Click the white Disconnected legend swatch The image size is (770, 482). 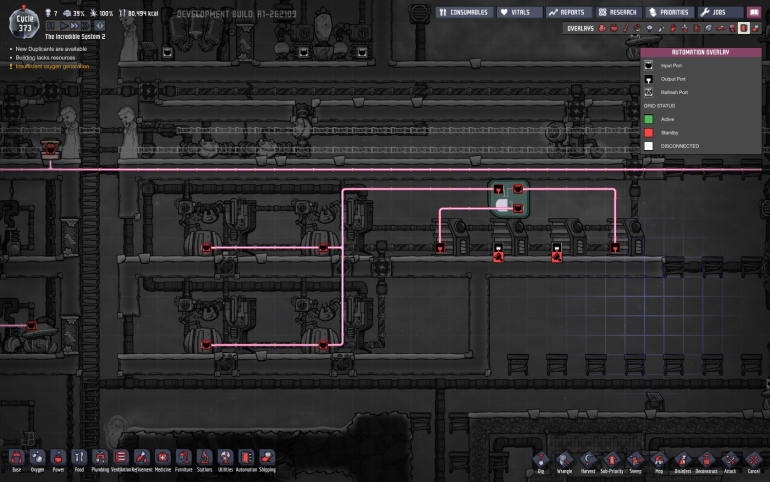point(649,146)
